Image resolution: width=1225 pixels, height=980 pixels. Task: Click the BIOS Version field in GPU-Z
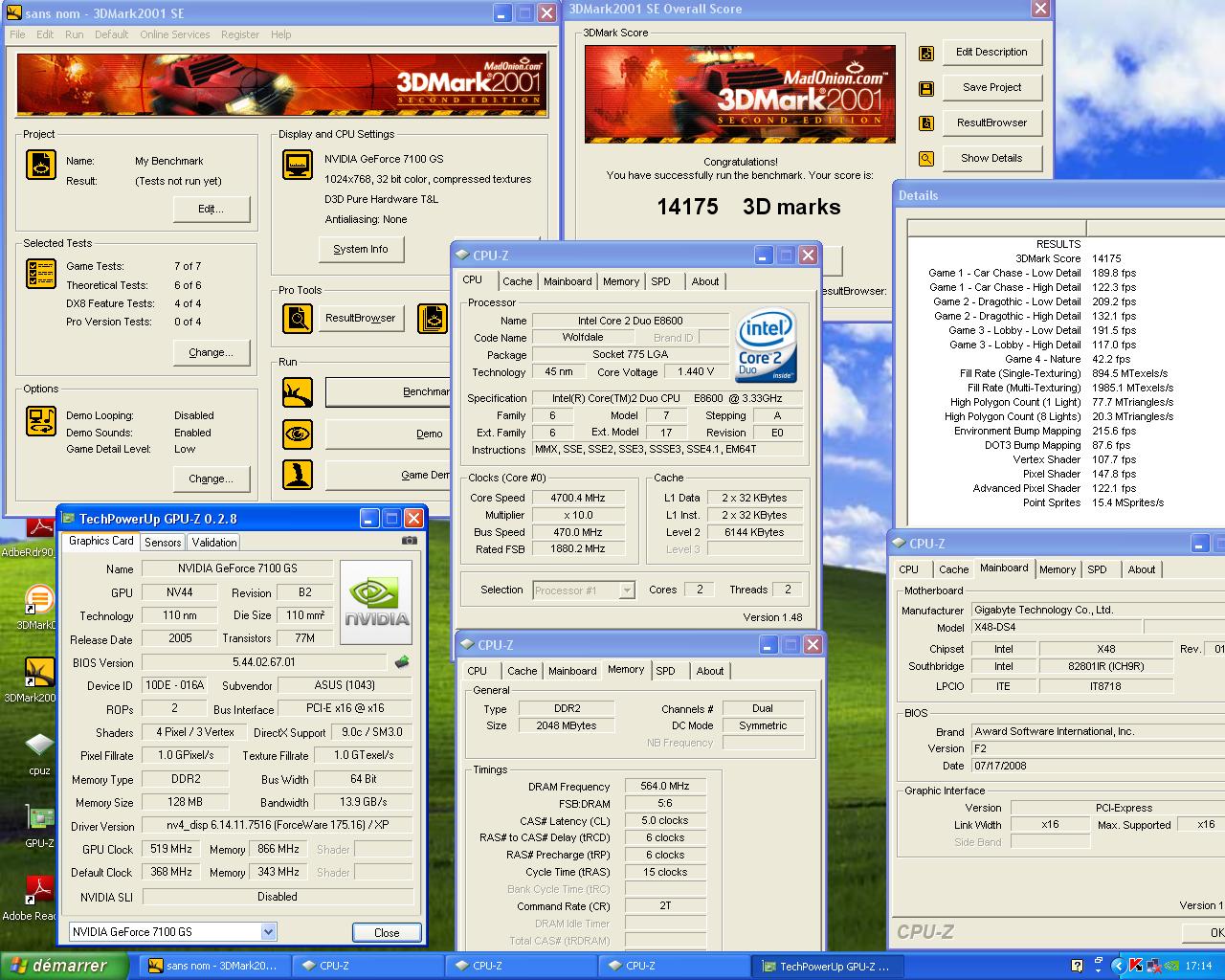[266, 662]
